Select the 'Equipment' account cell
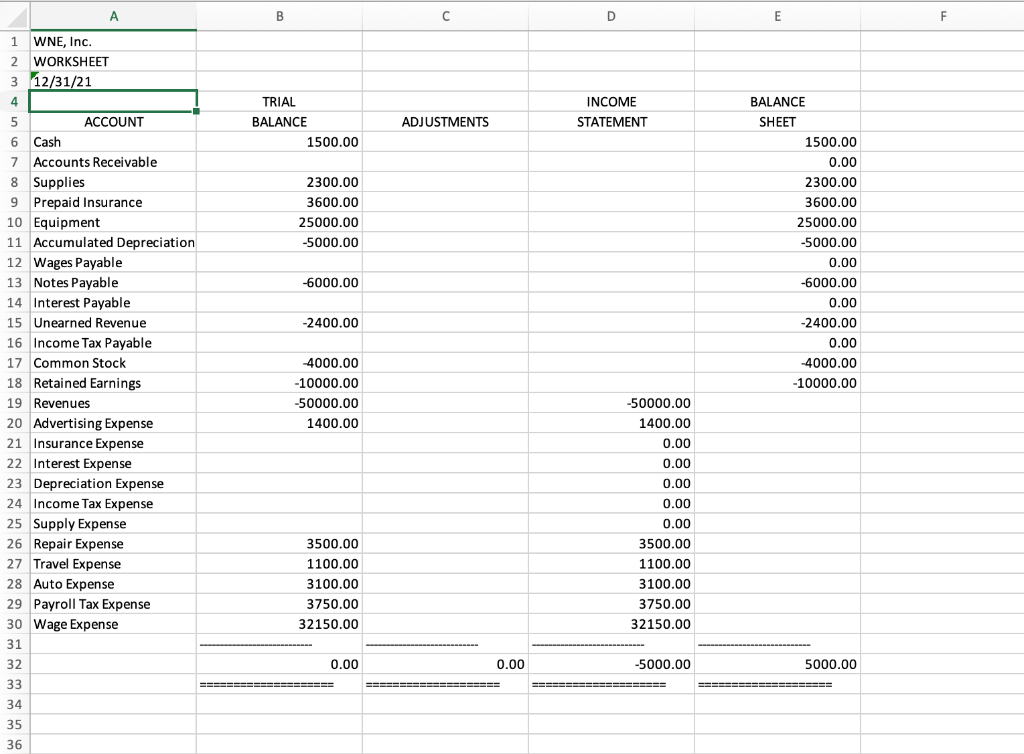Screen dimensions: 1024x754 tap(113, 222)
